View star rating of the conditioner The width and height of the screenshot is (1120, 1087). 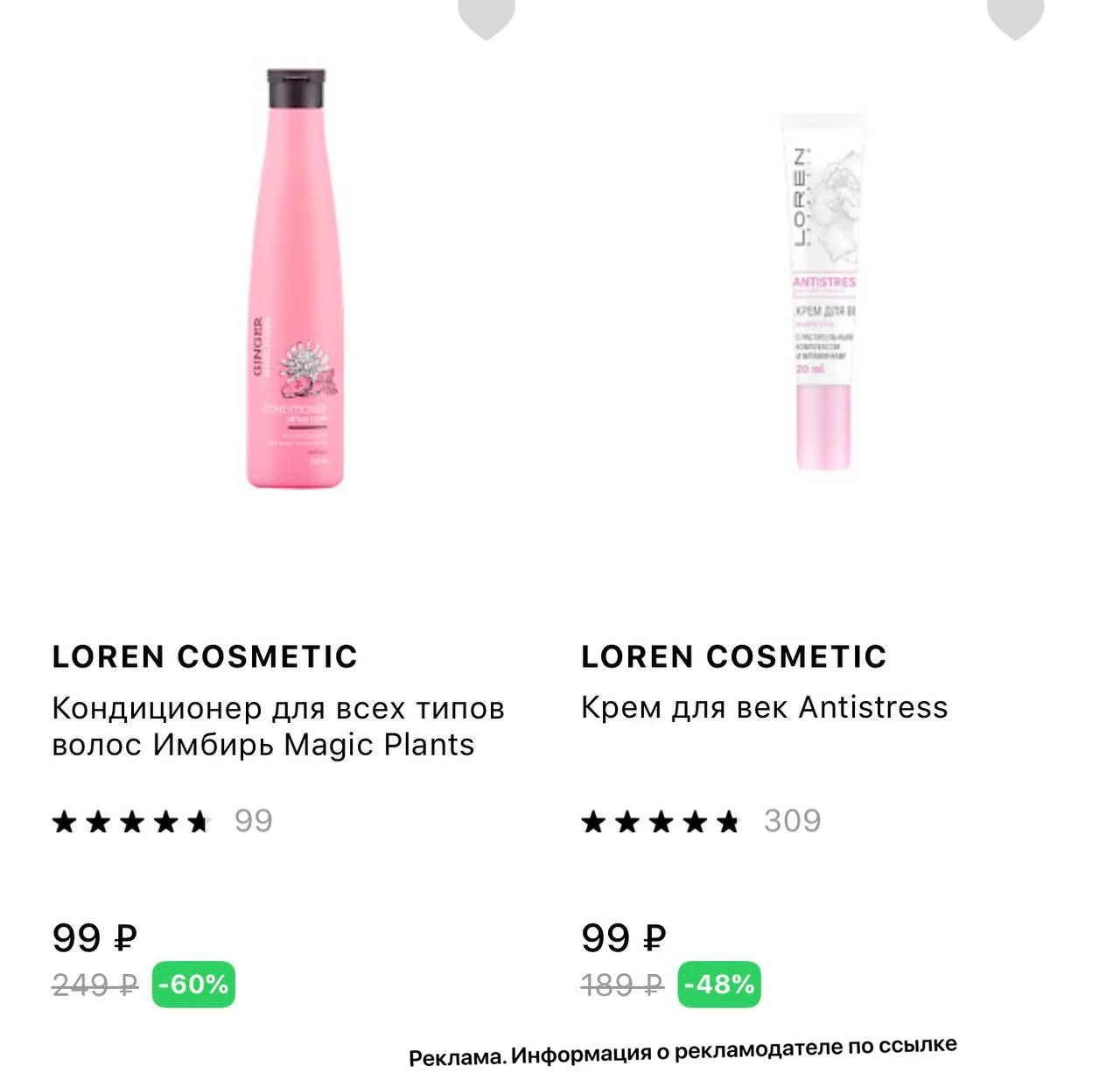131,822
